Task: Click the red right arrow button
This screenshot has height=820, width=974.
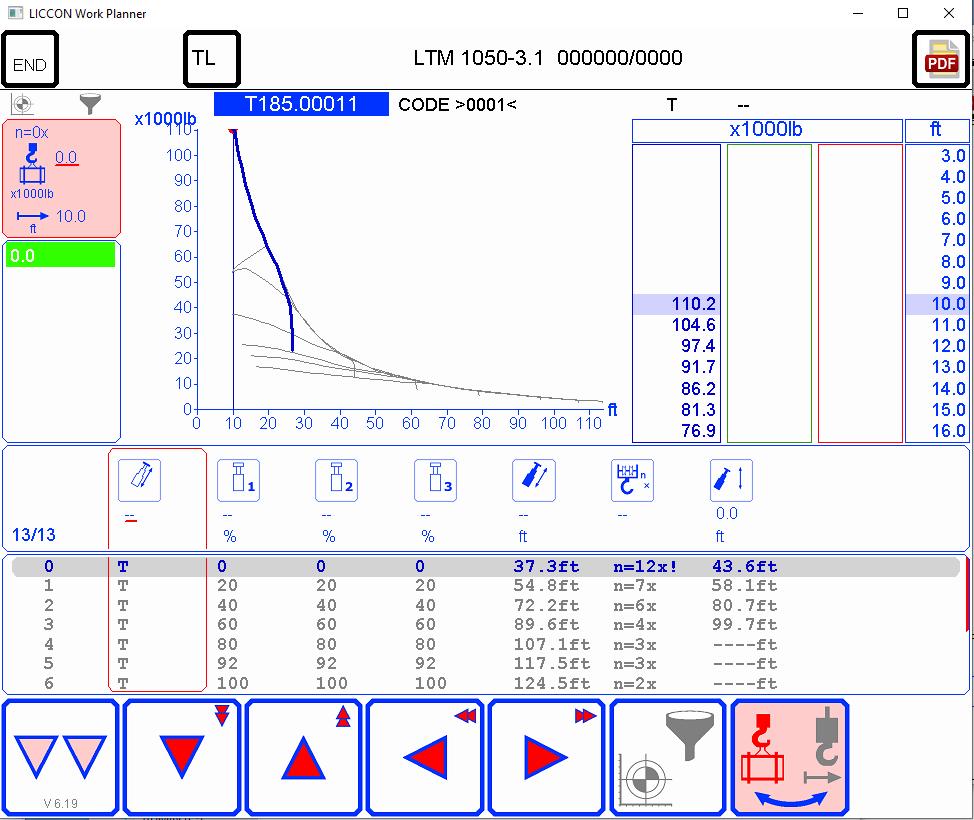Action: (547, 757)
